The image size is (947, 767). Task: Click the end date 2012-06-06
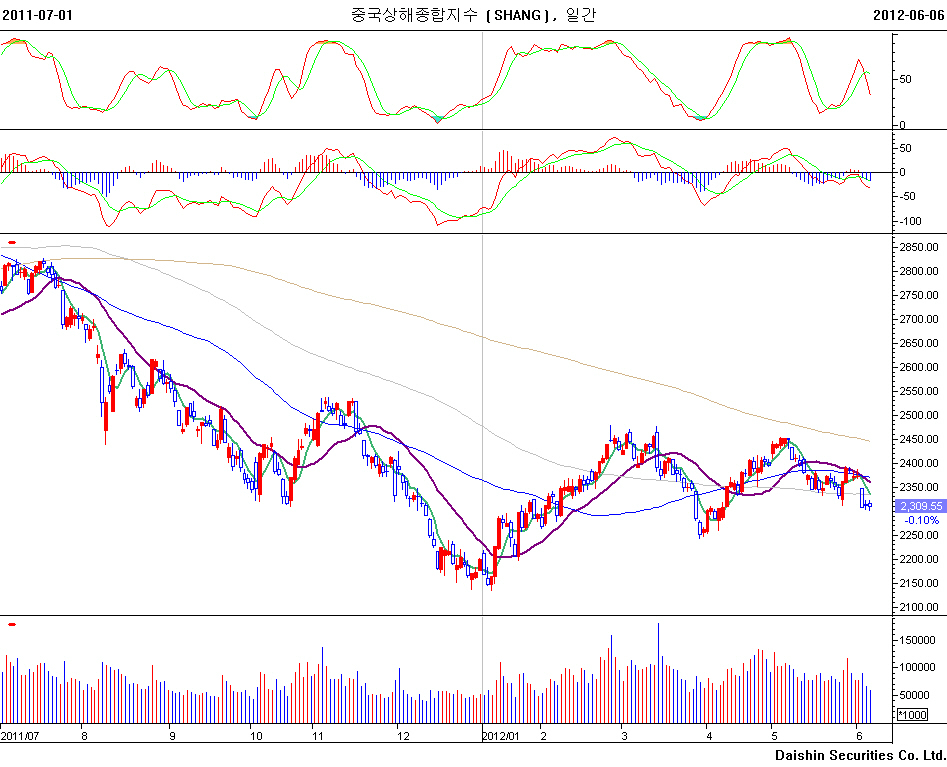(x=909, y=15)
